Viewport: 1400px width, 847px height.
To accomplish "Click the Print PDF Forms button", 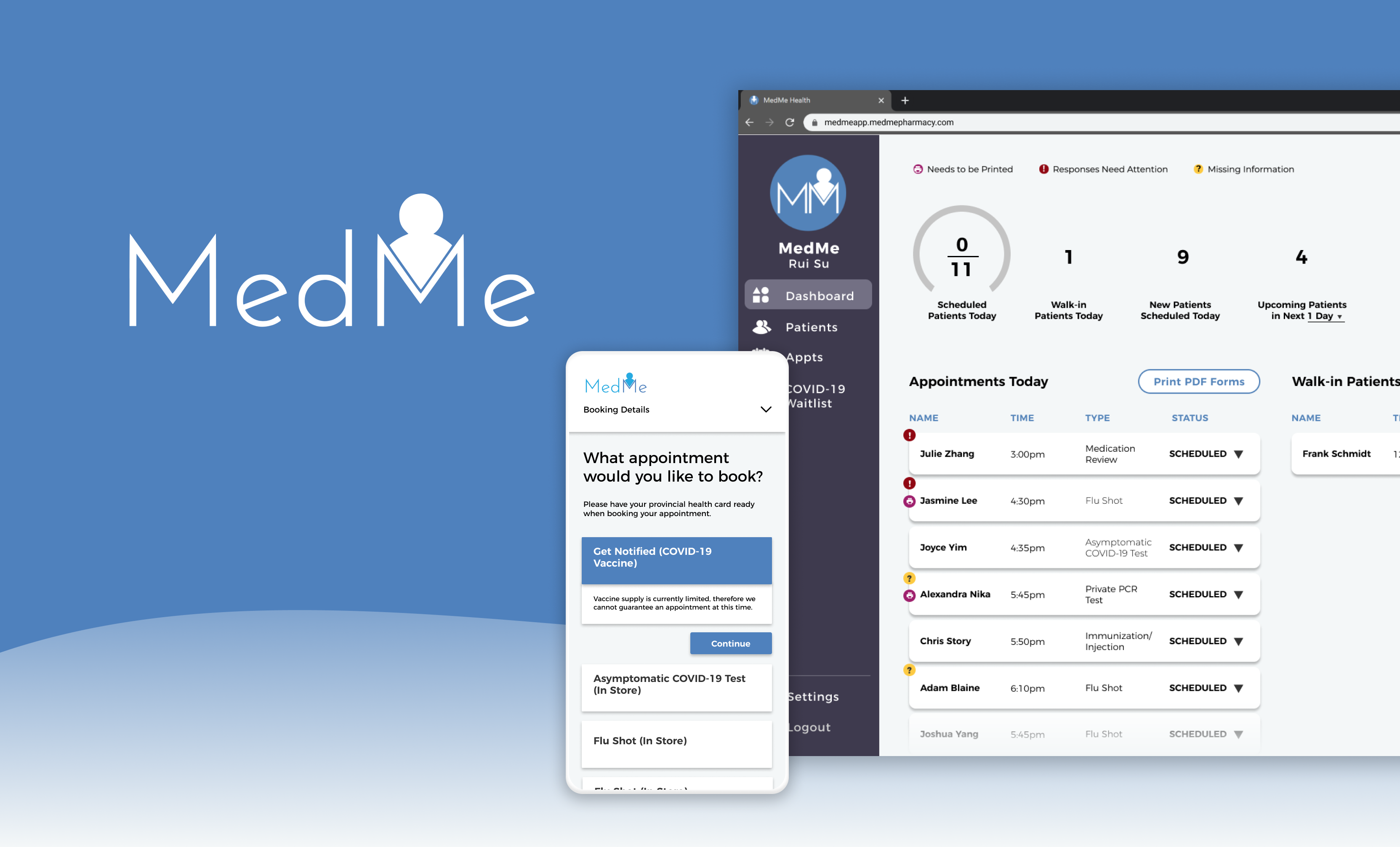I will (1199, 380).
